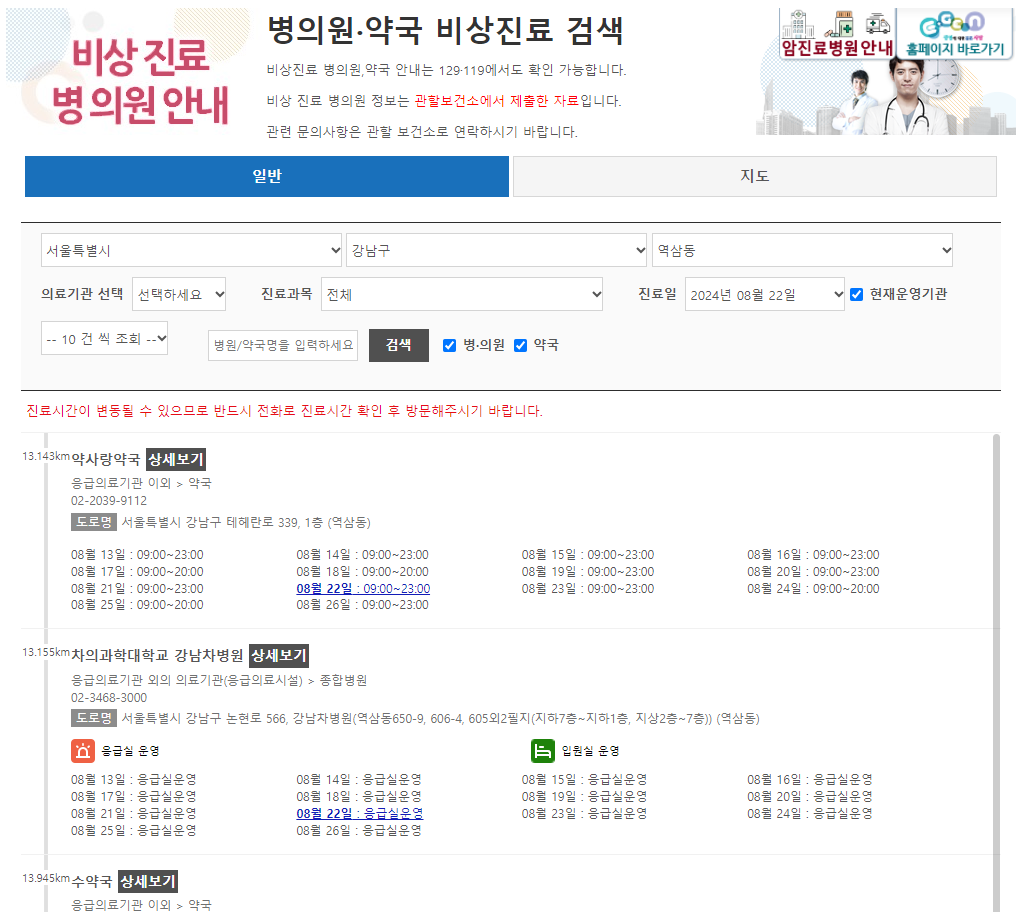This screenshot has height=912, width=1036.
Task: Uncheck the 현재운영기관 checkbox
Action: coord(857,294)
